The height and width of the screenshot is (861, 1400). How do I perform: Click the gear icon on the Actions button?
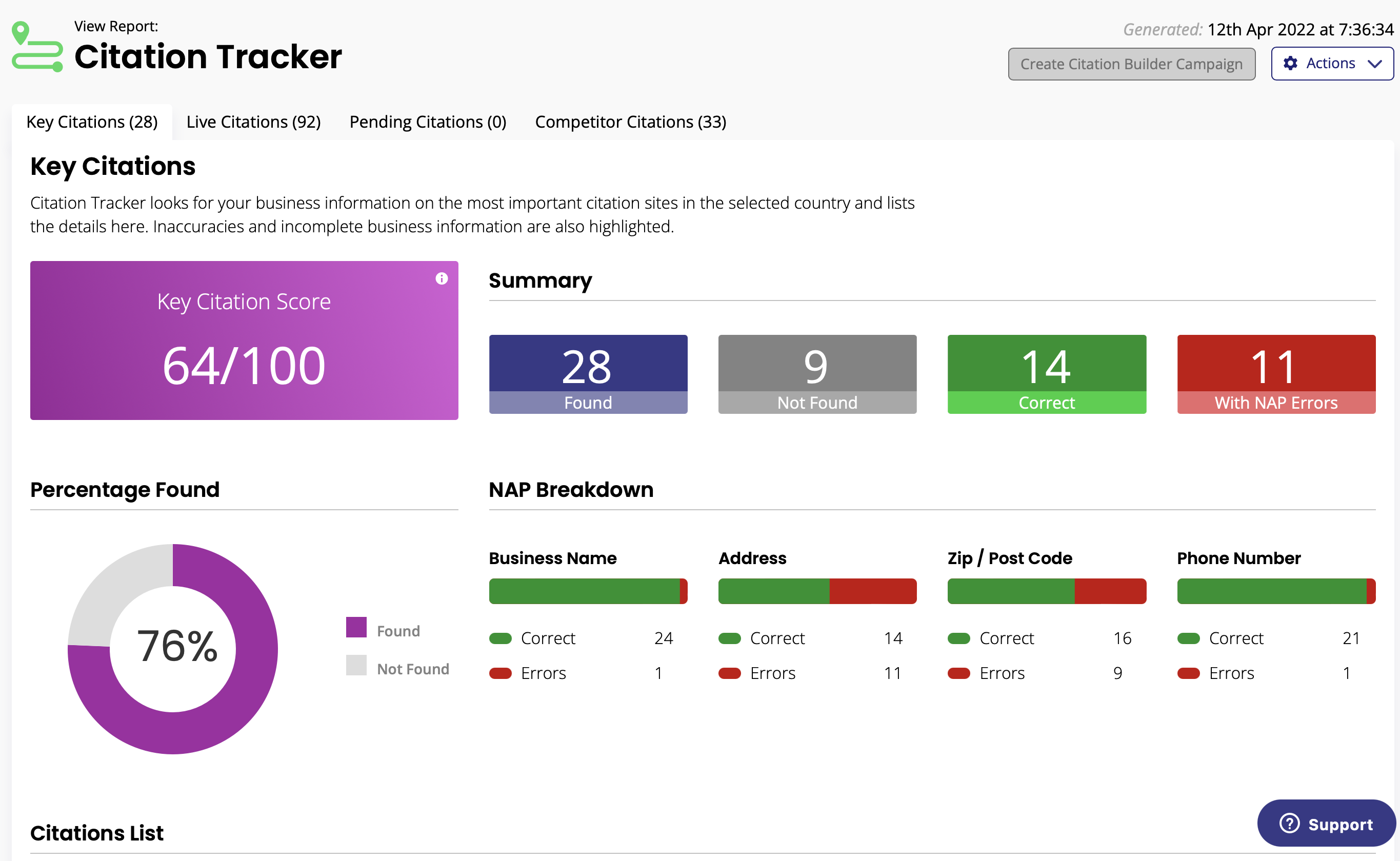tap(1290, 63)
